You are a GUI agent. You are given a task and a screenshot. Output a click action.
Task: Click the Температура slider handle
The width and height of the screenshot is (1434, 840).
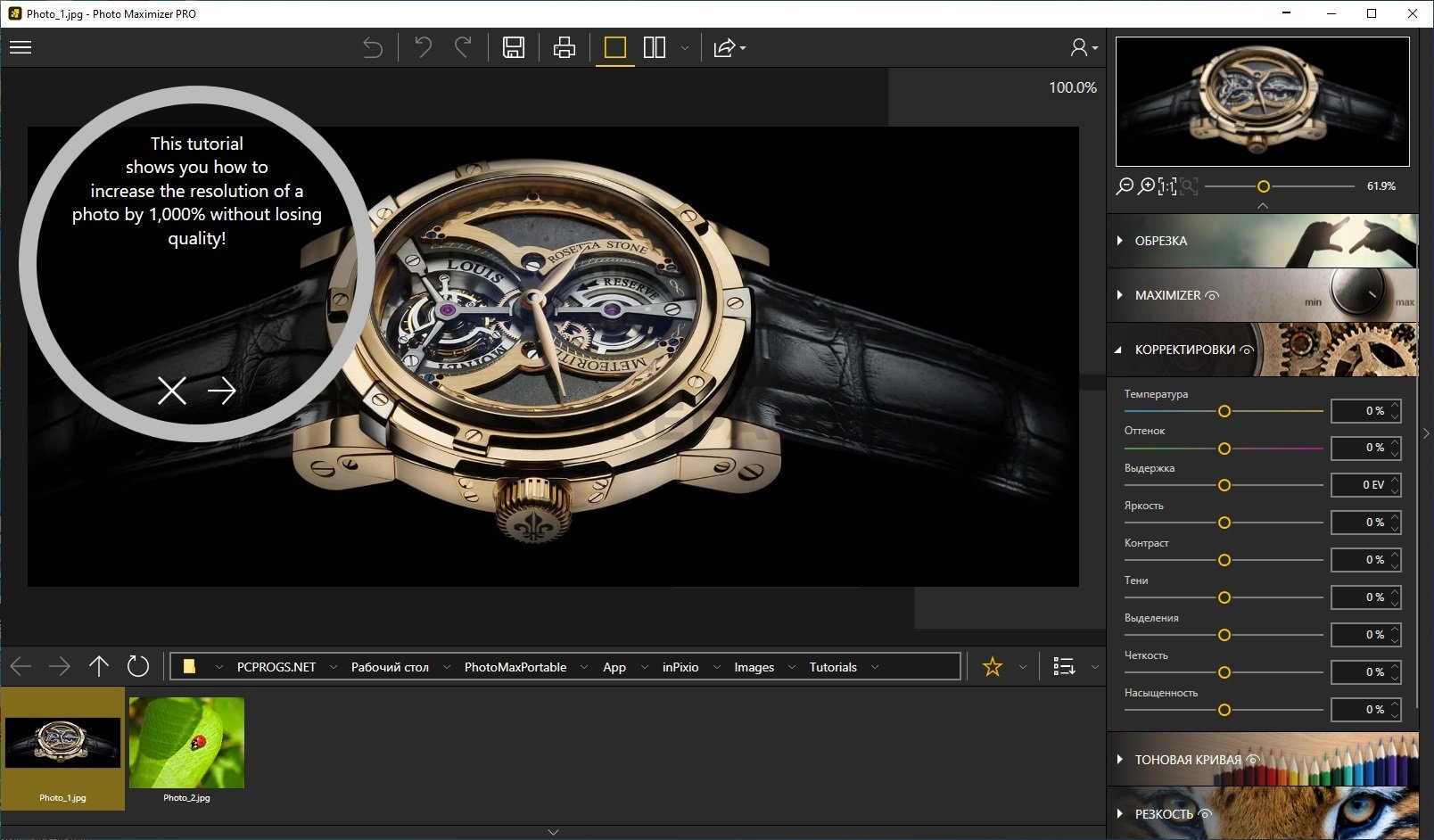click(1224, 411)
